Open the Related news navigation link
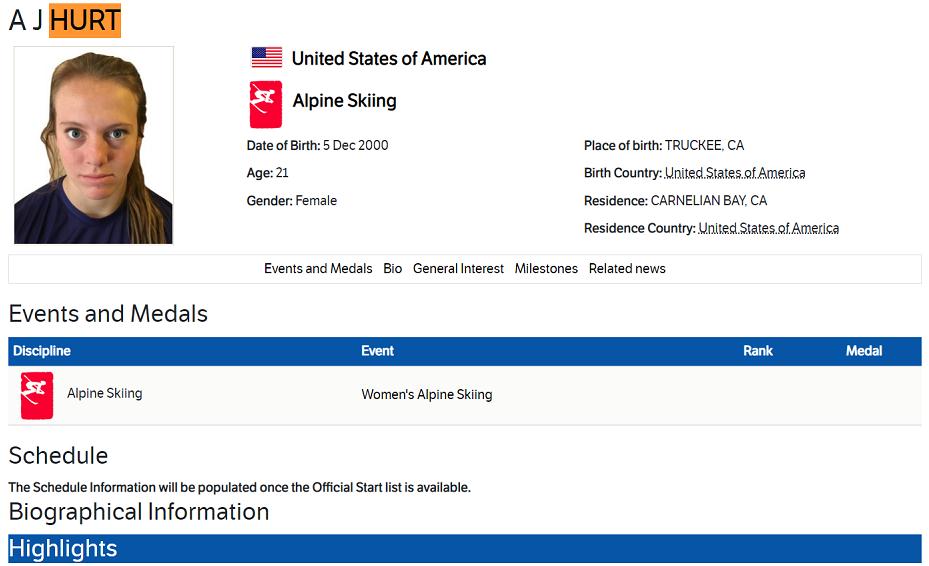Screen dimensions: 929x566 [627, 269]
